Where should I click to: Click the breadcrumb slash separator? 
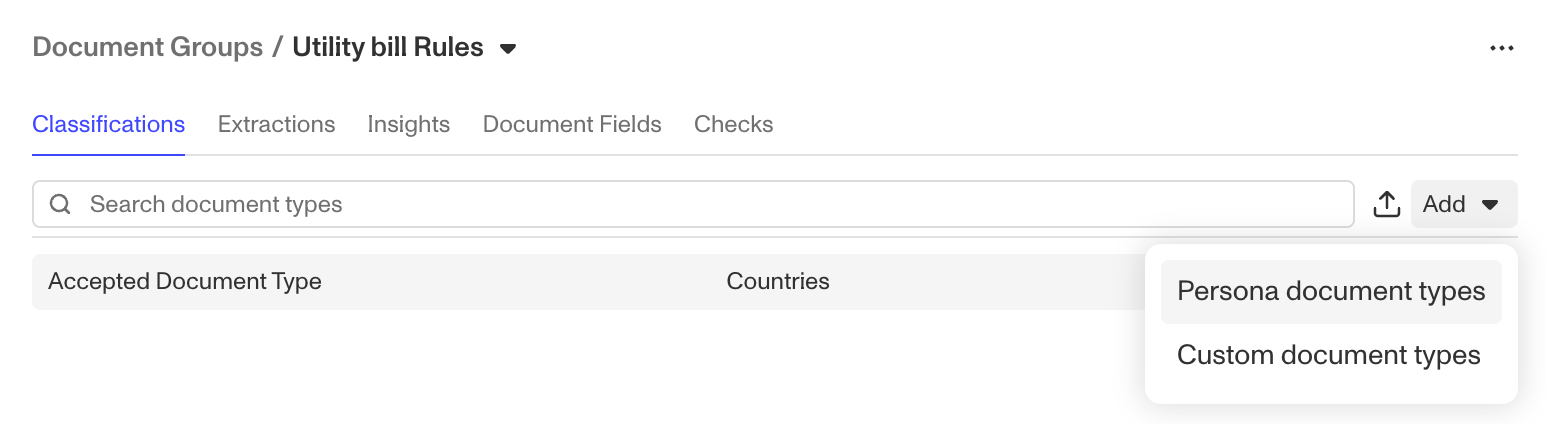(x=278, y=47)
